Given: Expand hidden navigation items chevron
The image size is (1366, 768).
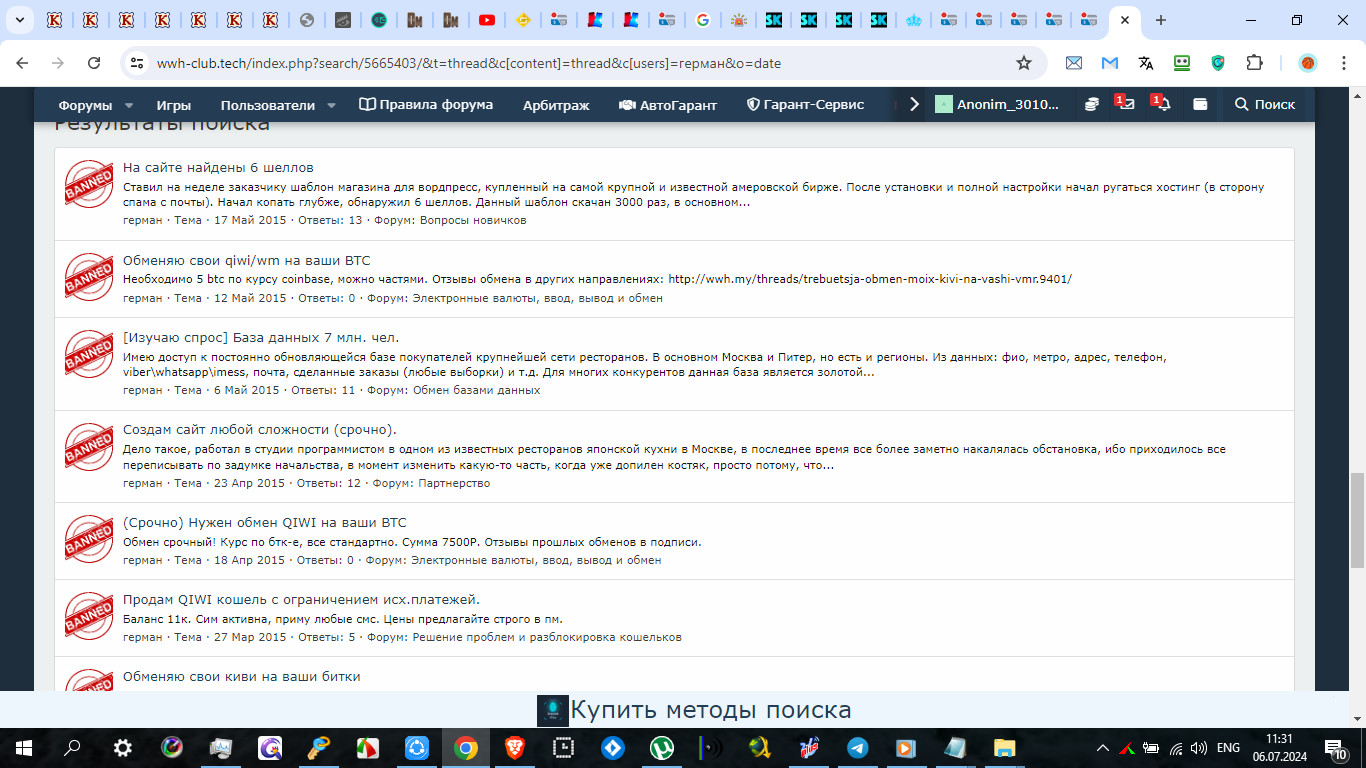Looking at the screenshot, I should click(914, 104).
